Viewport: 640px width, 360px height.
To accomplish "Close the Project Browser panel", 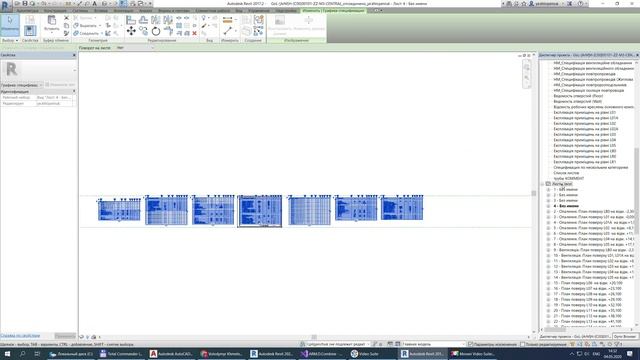I will coord(637,55).
